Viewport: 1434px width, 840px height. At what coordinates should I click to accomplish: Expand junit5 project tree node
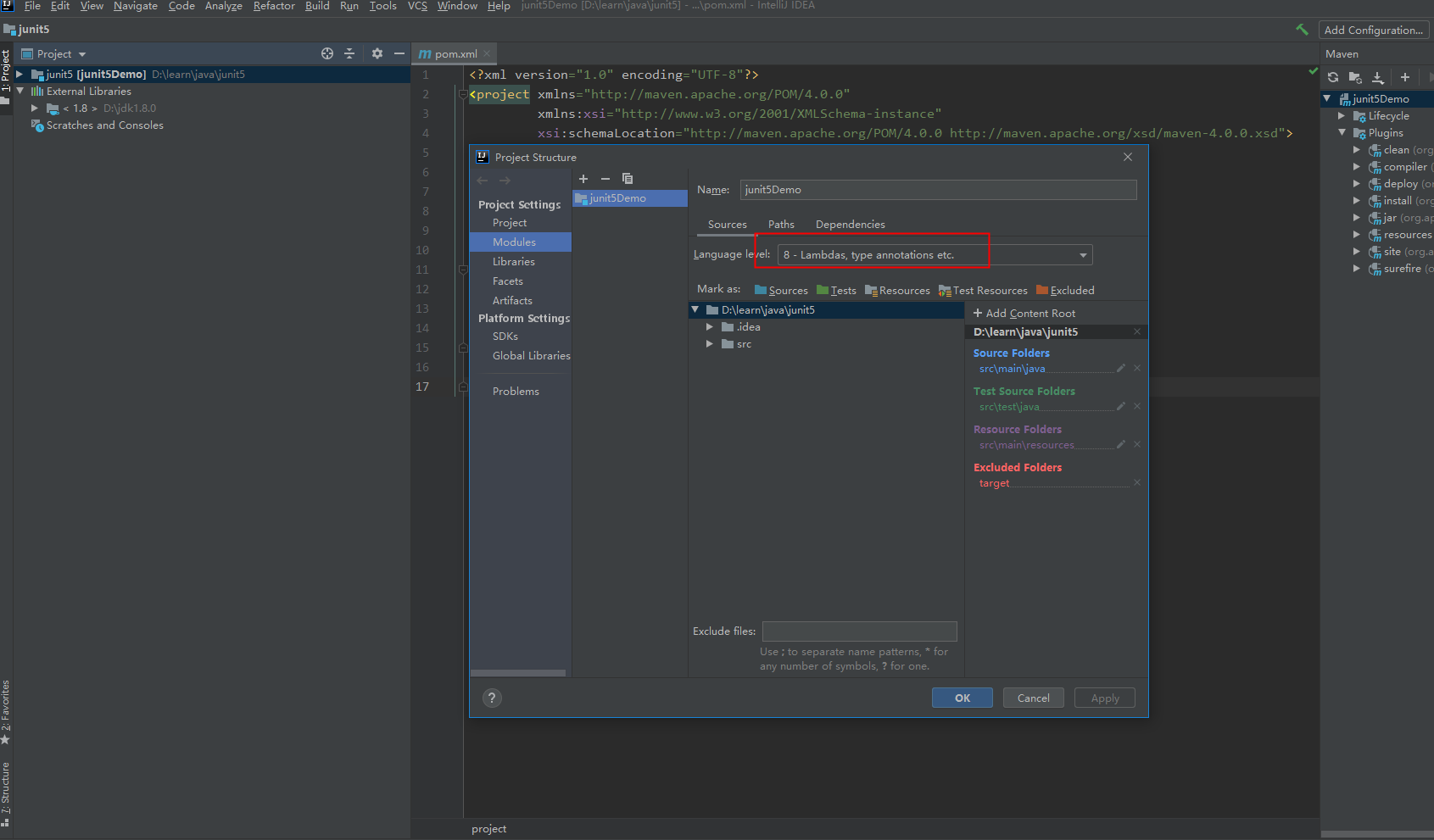pos(20,75)
